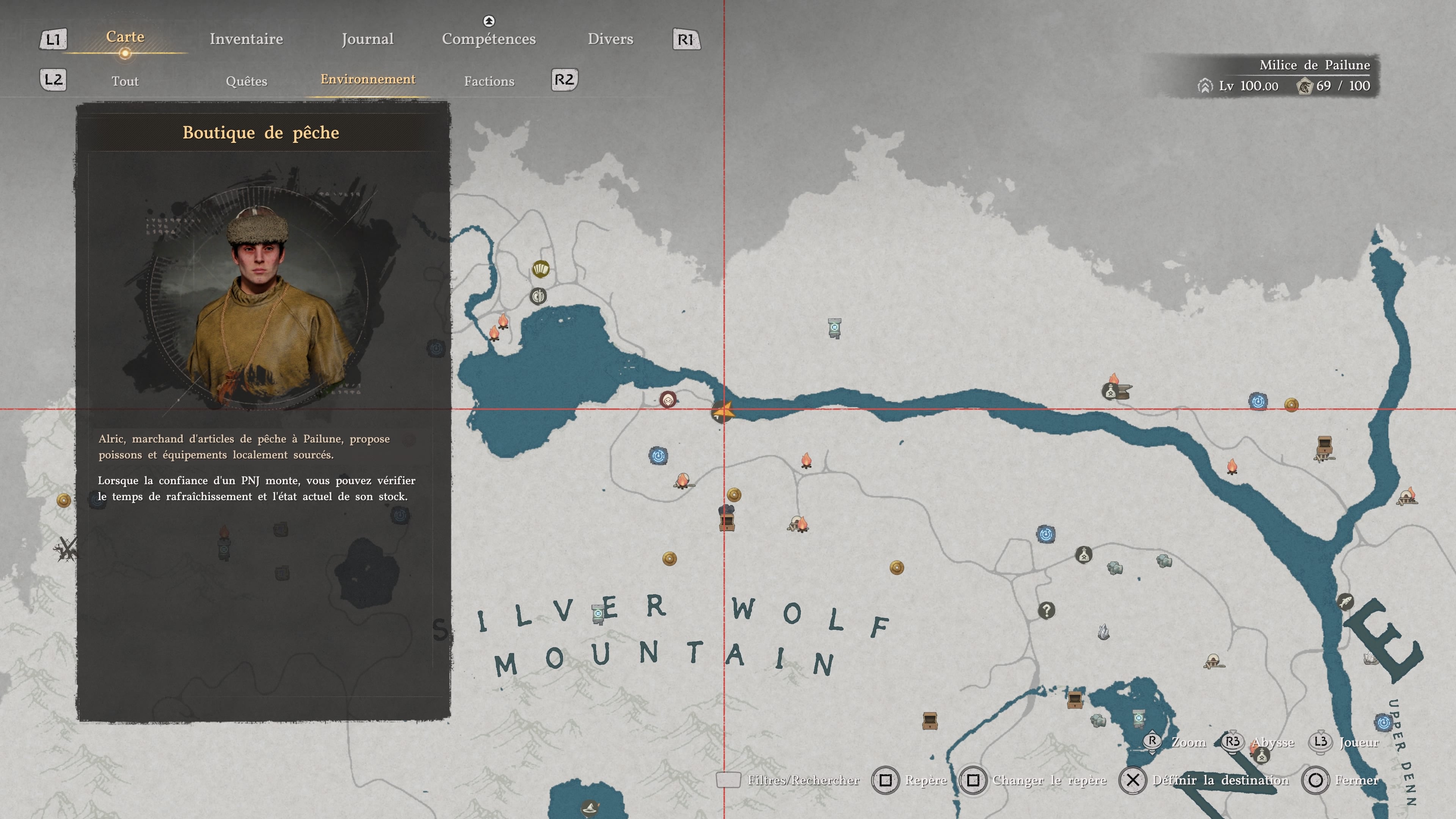Click Changer le repère
Screen dimensions: 1456x819
coord(1049,781)
